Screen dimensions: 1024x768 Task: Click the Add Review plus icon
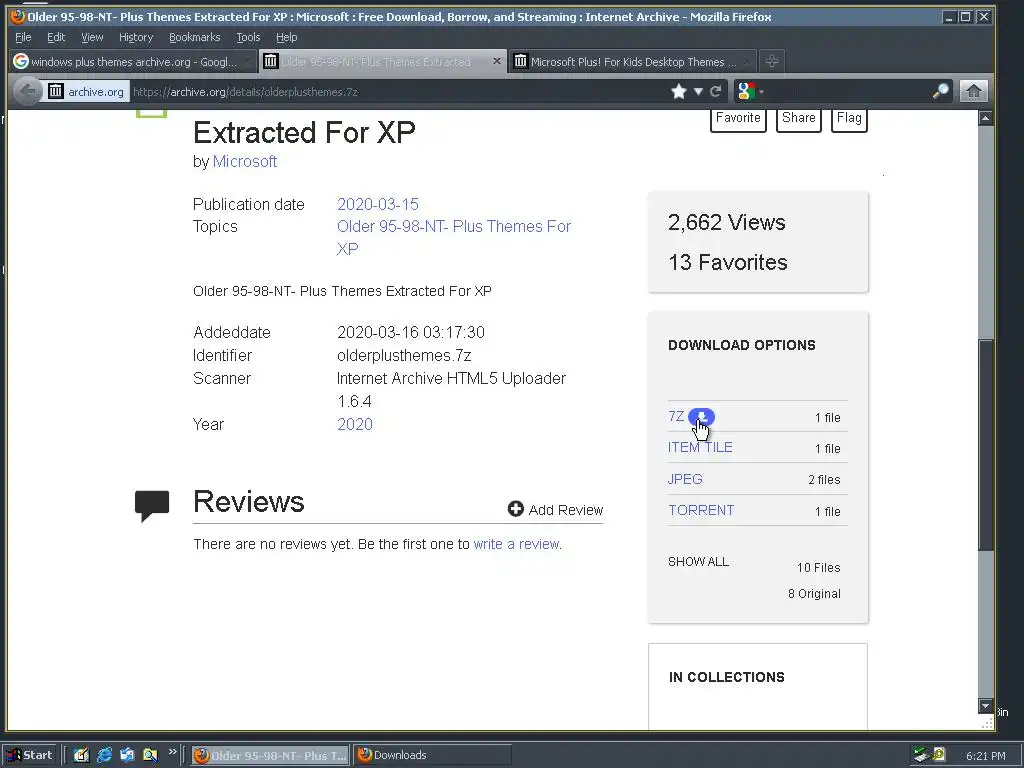[x=515, y=509]
